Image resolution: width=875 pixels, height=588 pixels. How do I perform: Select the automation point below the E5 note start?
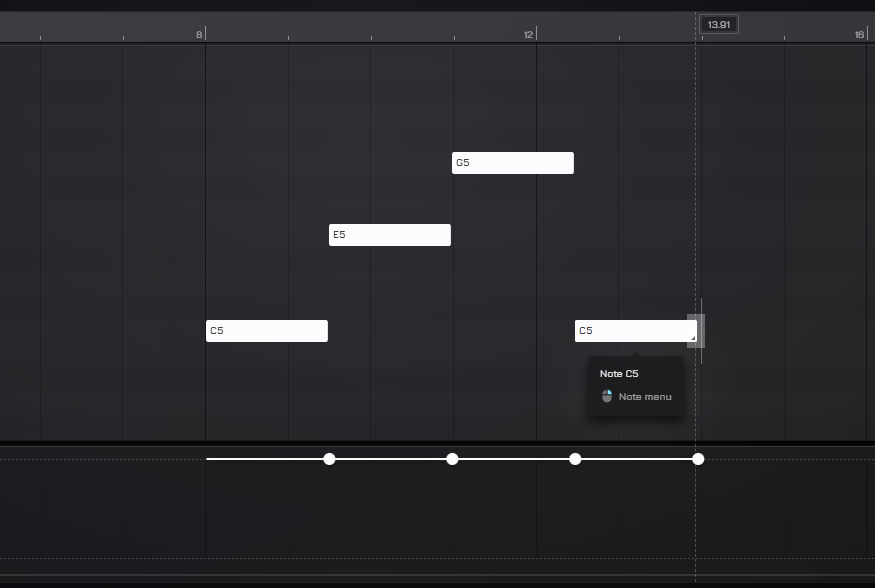[329, 459]
